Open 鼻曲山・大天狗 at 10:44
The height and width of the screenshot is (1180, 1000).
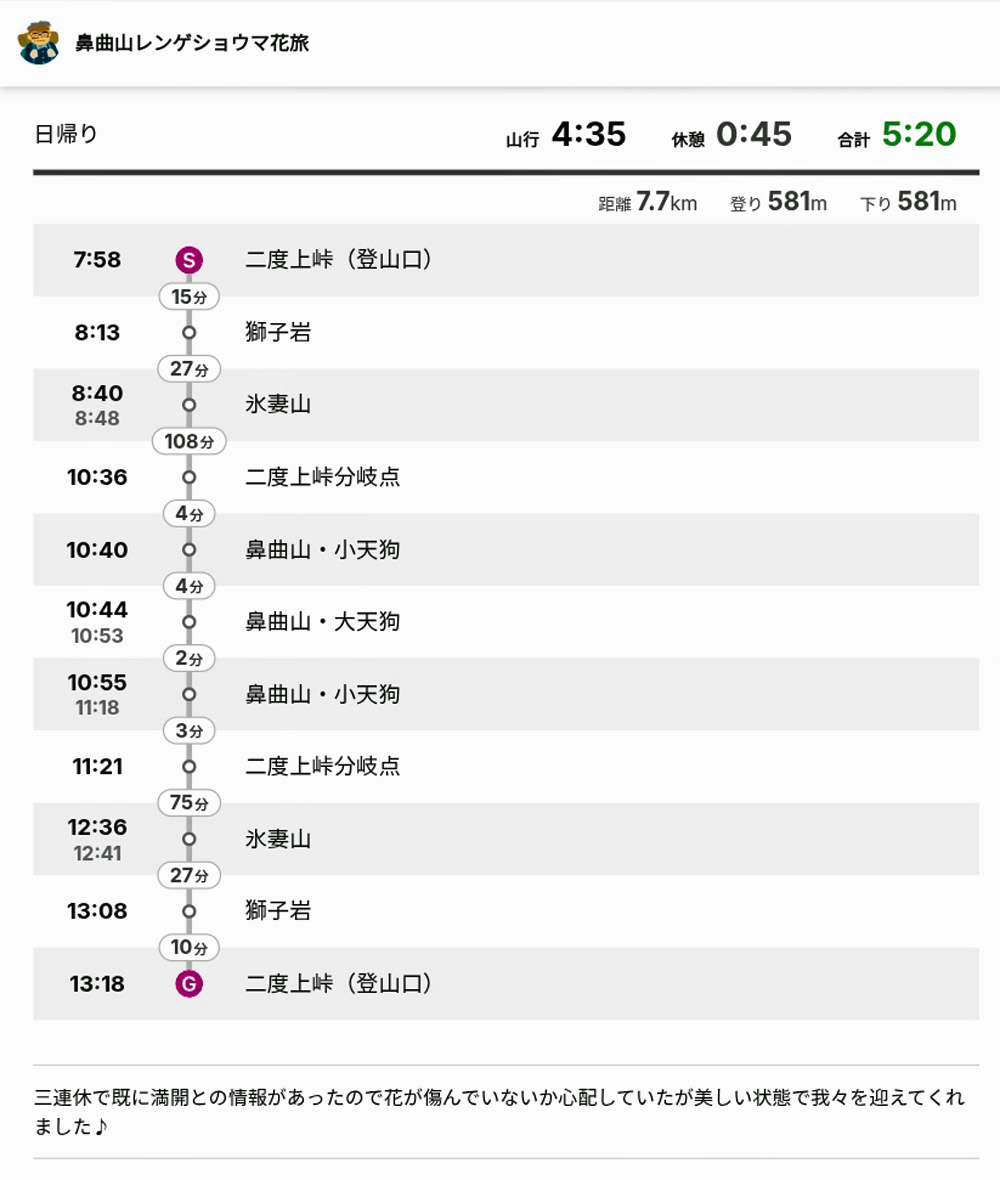tap(322, 622)
